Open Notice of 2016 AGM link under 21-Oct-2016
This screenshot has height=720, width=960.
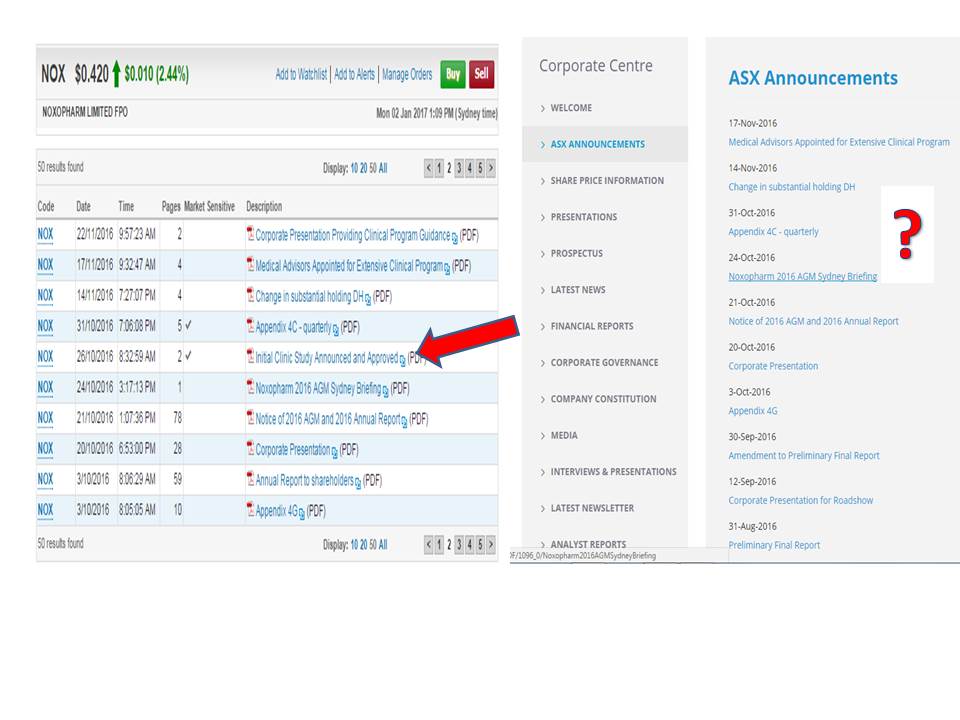click(x=813, y=321)
